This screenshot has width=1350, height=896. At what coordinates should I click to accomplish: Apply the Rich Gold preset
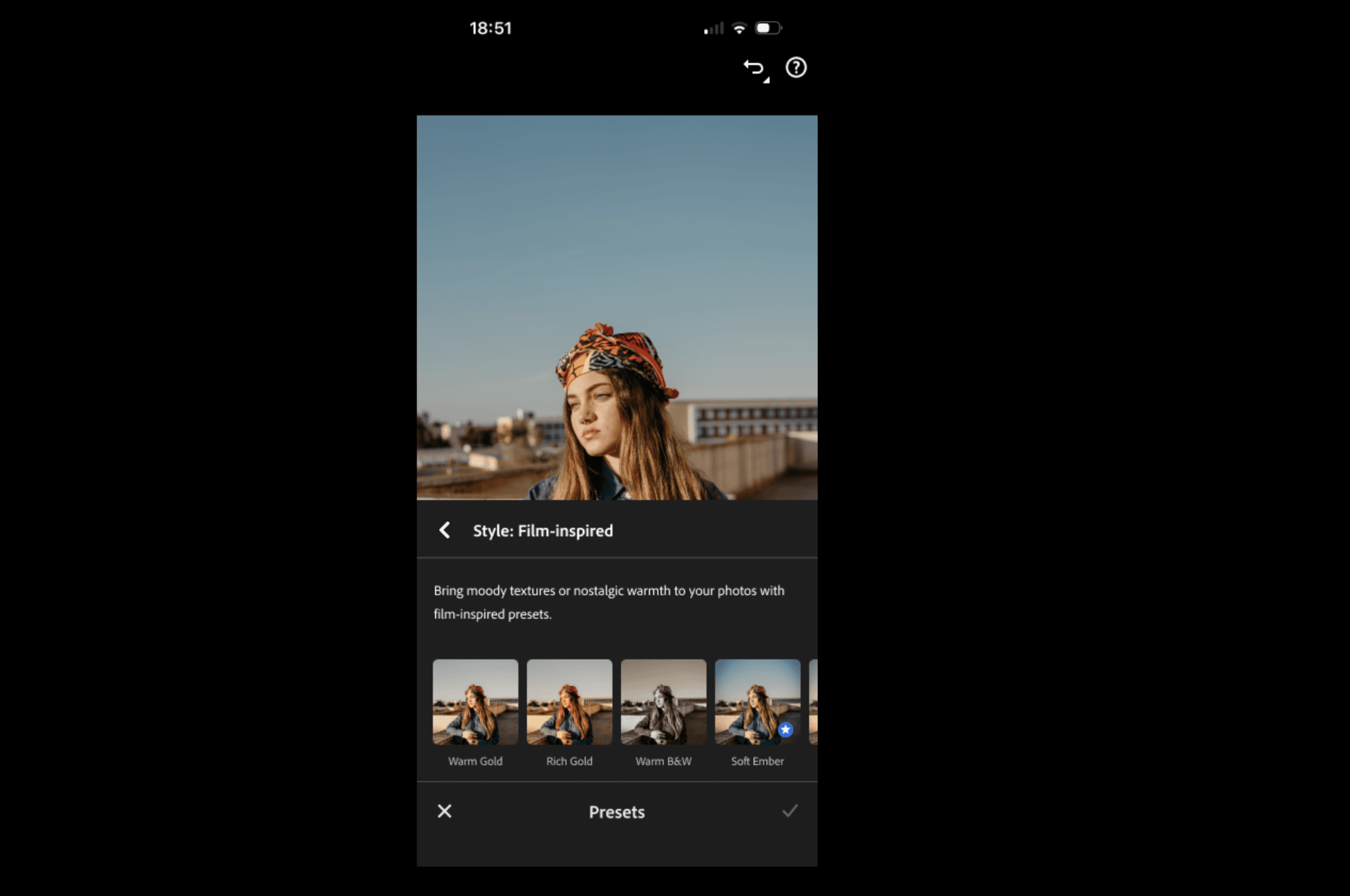[x=570, y=702]
